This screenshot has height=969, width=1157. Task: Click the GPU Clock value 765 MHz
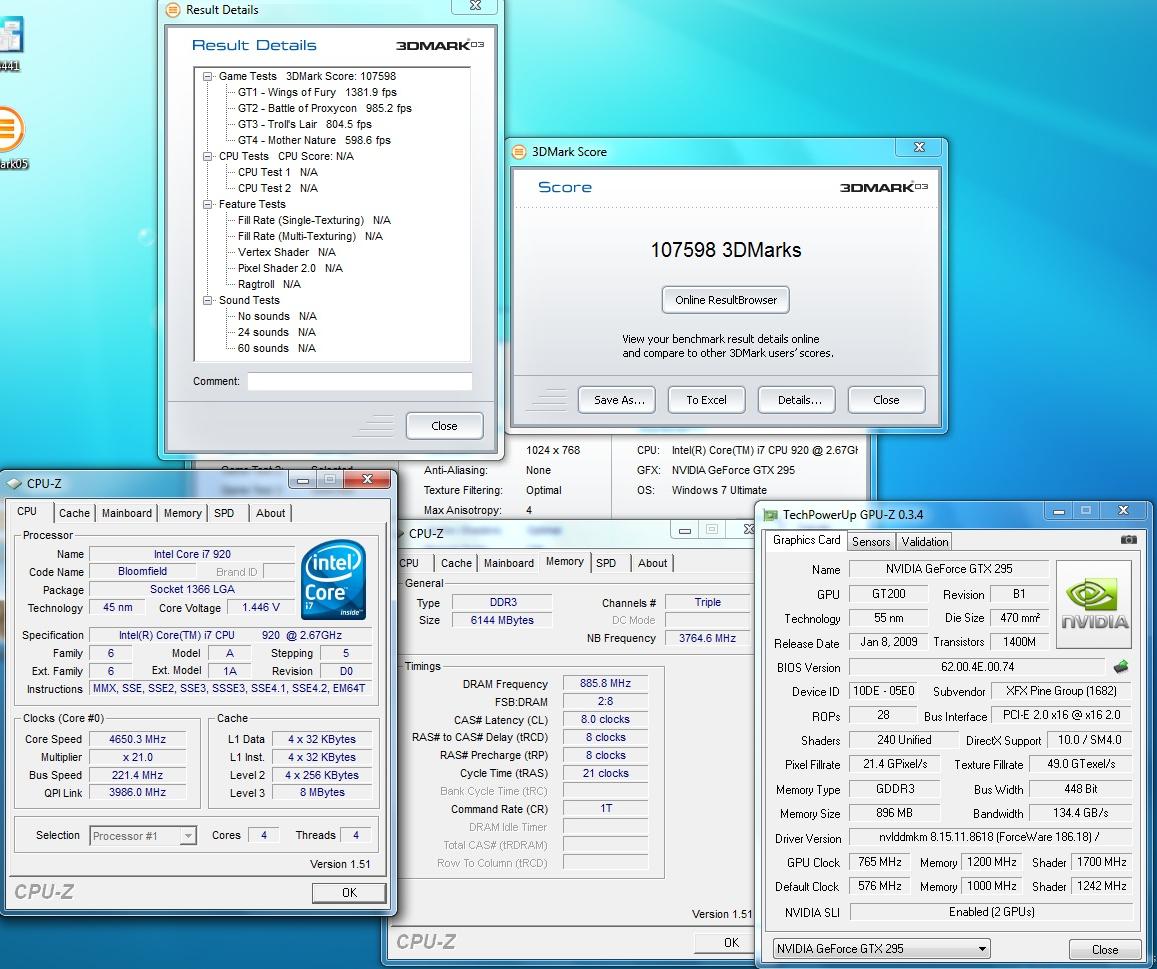click(880, 862)
